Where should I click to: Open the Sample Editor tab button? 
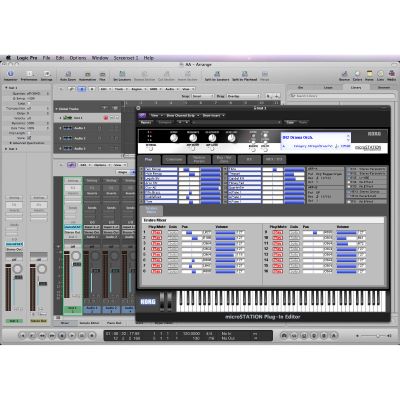point(89,323)
